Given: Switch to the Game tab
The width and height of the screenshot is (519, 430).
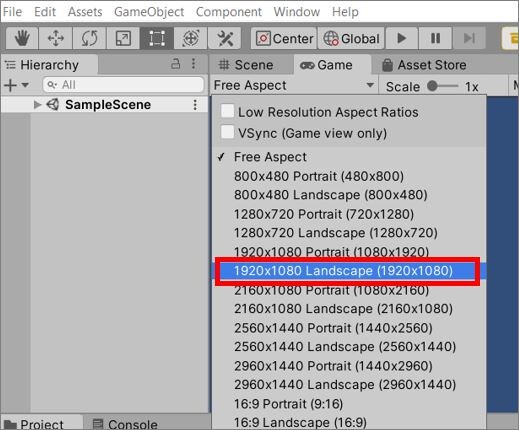Looking at the screenshot, I should (332, 65).
